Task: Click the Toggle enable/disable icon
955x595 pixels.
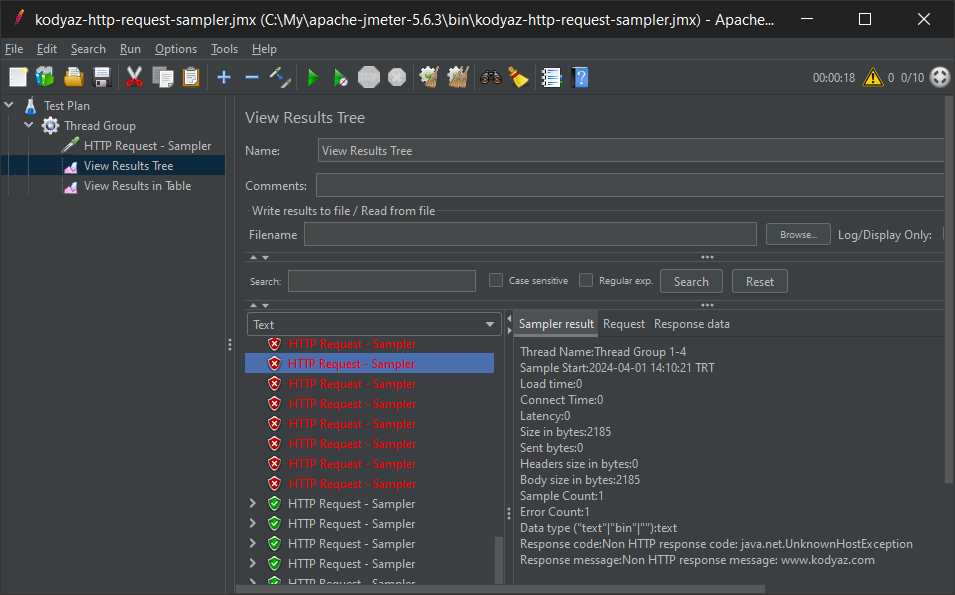Action: tap(280, 77)
